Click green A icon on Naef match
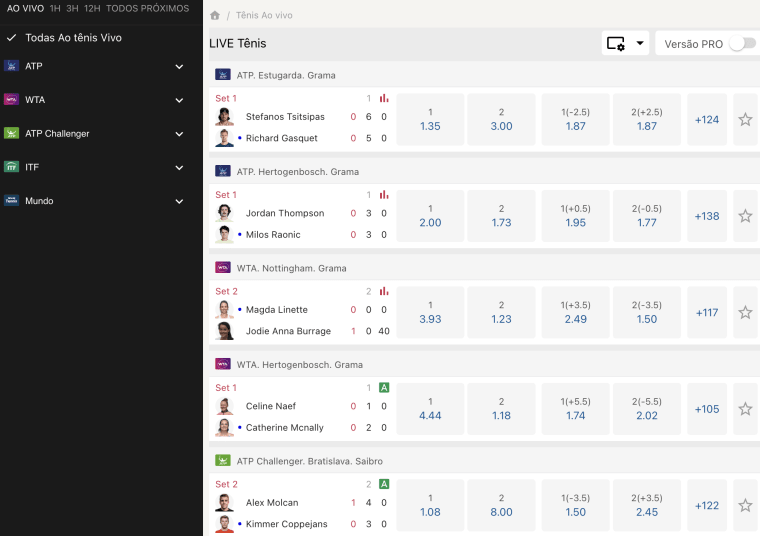This screenshot has height=536, width=760. [384, 388]
